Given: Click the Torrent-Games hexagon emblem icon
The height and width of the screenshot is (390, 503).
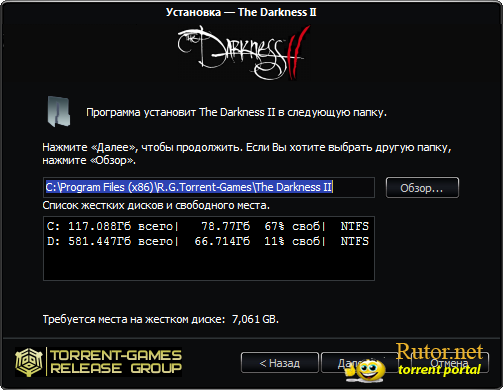Looking at the screenshot, I should click(29, 362).
